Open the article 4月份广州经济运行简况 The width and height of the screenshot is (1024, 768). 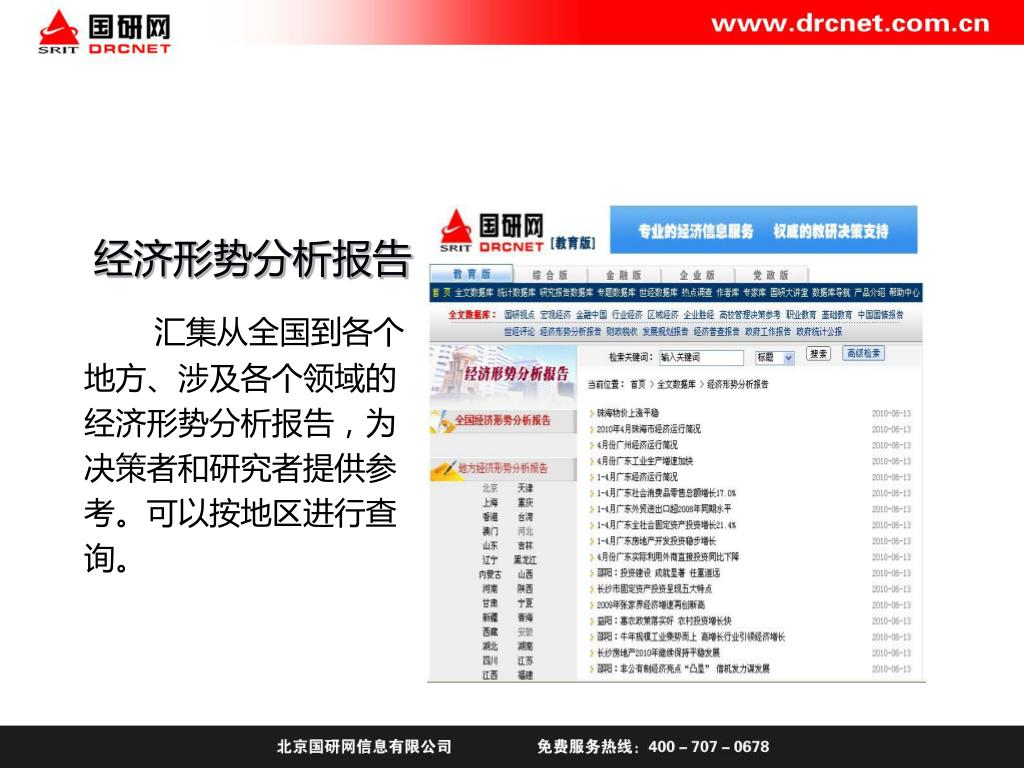point(637,445)
